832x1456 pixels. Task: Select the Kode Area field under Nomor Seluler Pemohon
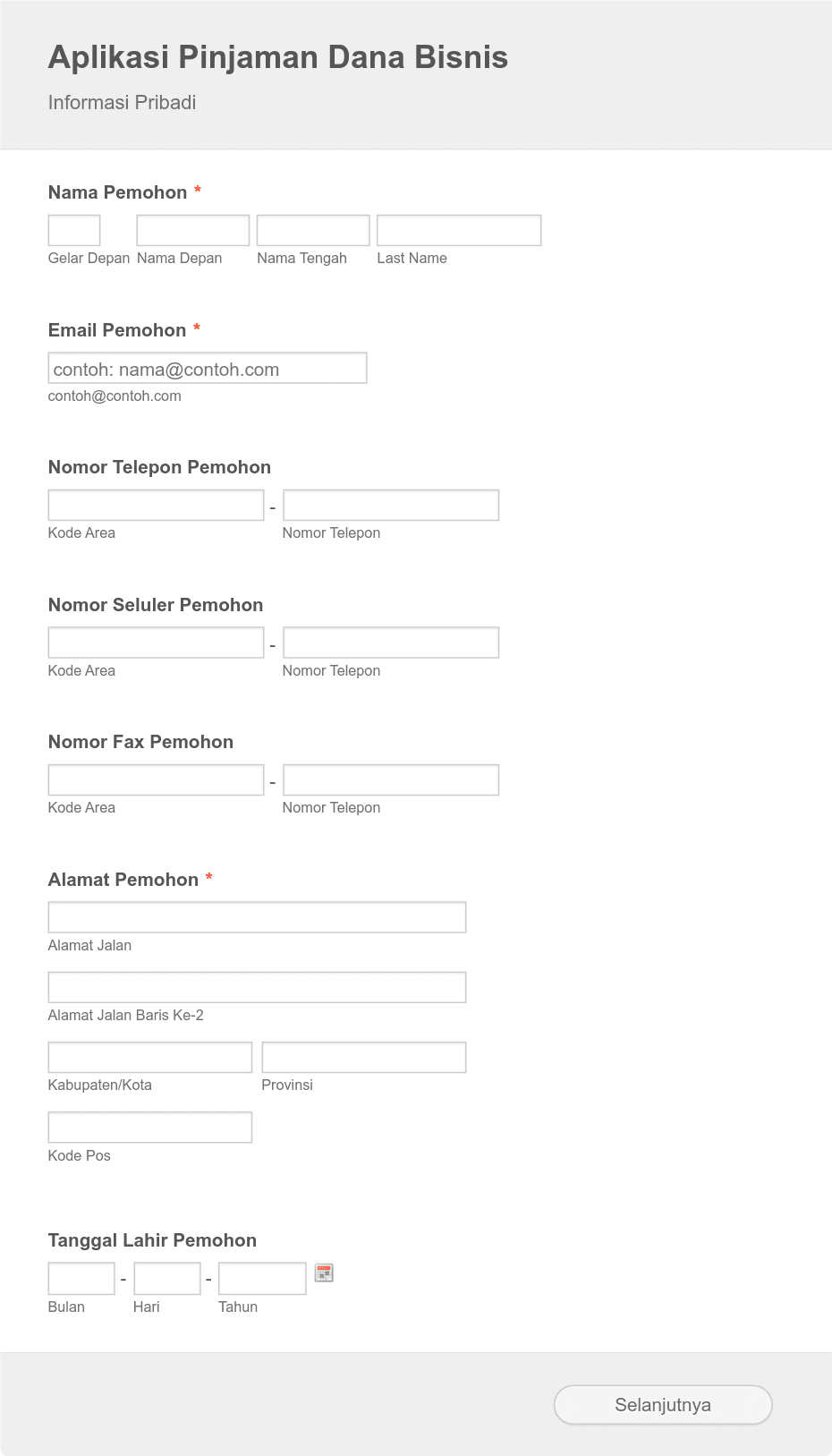(155, 642)
